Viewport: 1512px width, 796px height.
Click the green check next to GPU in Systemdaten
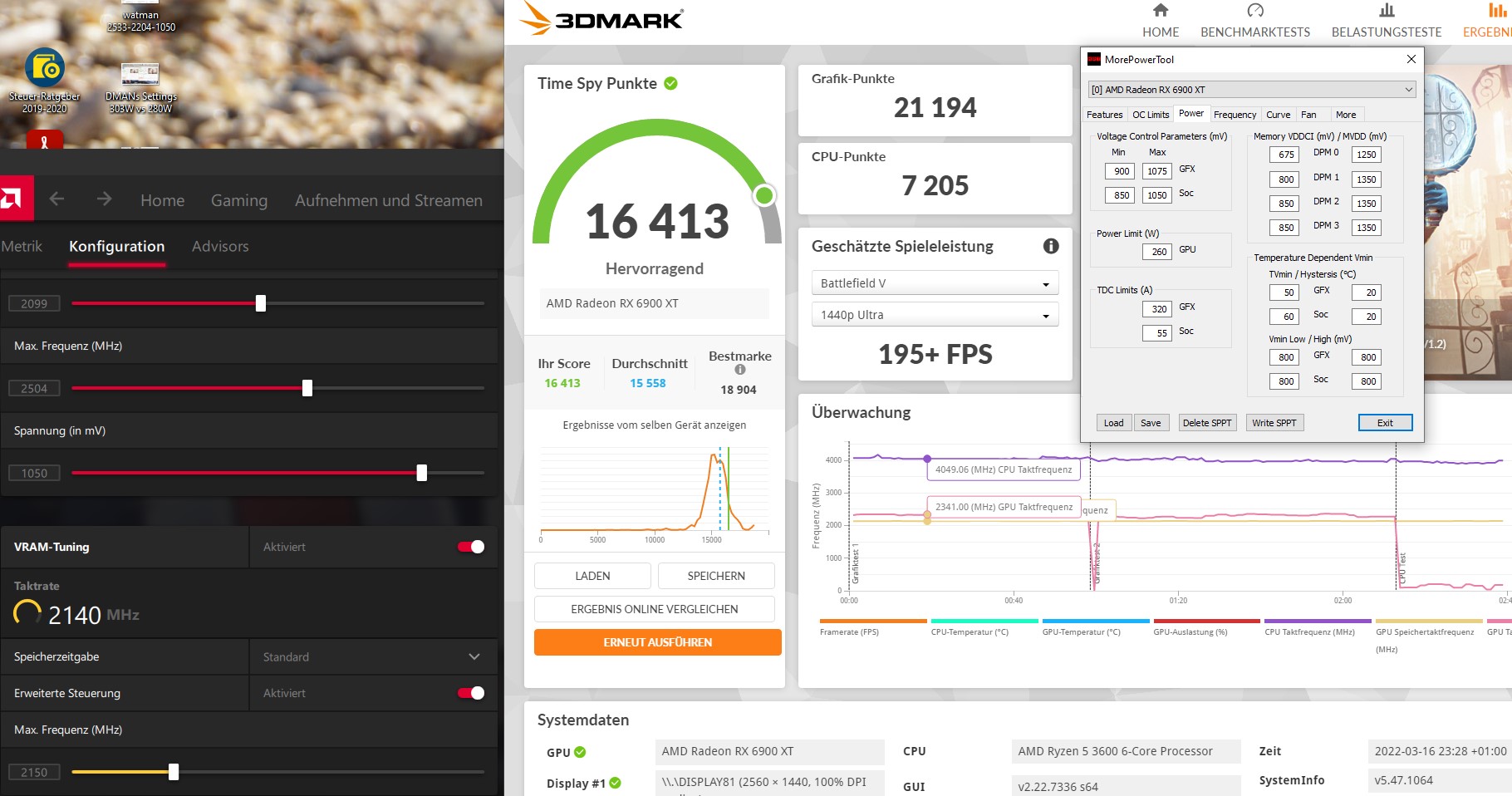pos(580,752)
